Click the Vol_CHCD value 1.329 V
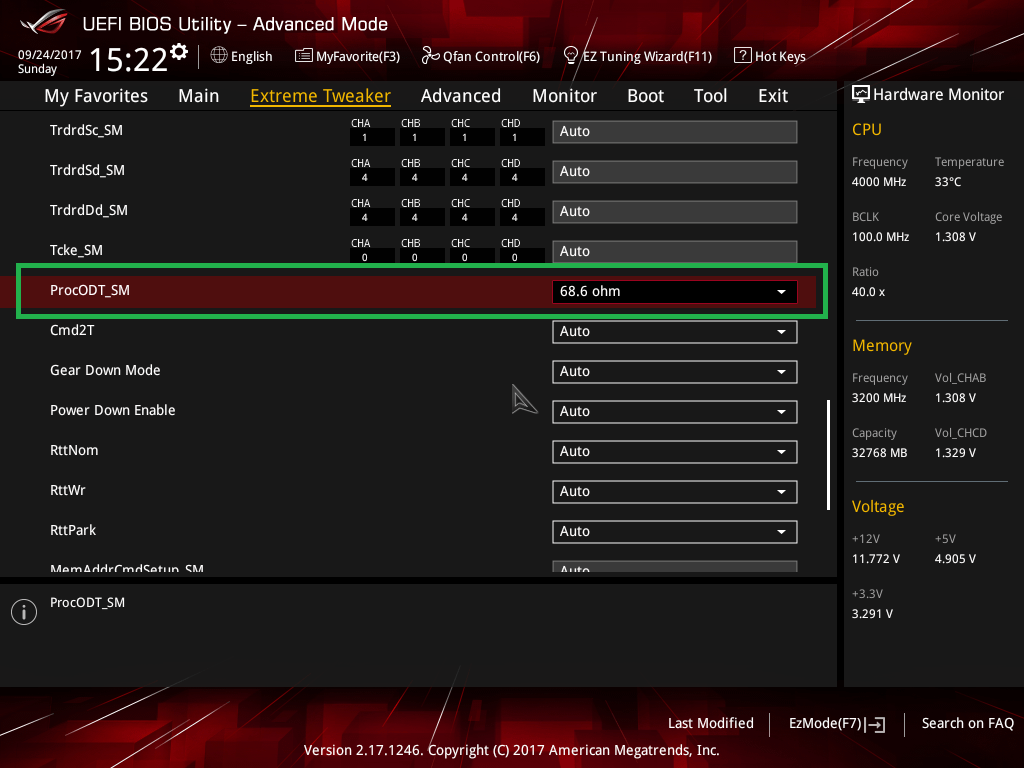The width and height of the screenshot is (1024, 768). point(955,453)
